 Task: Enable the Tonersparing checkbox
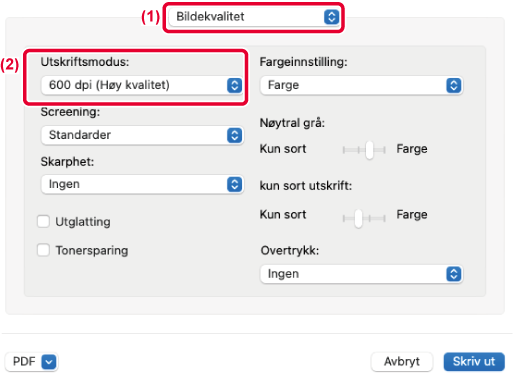(43, 250)
